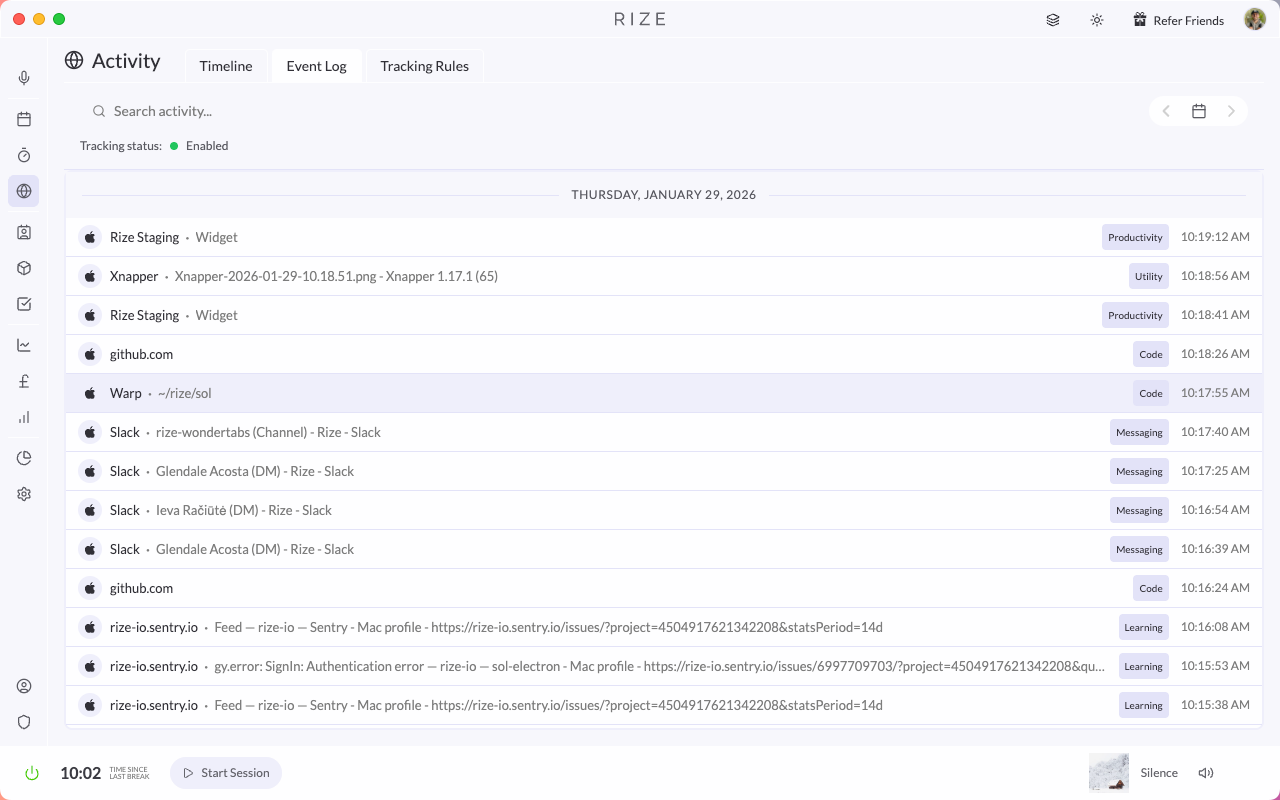Open the Activity globe section in sidebar

[24, 191]
